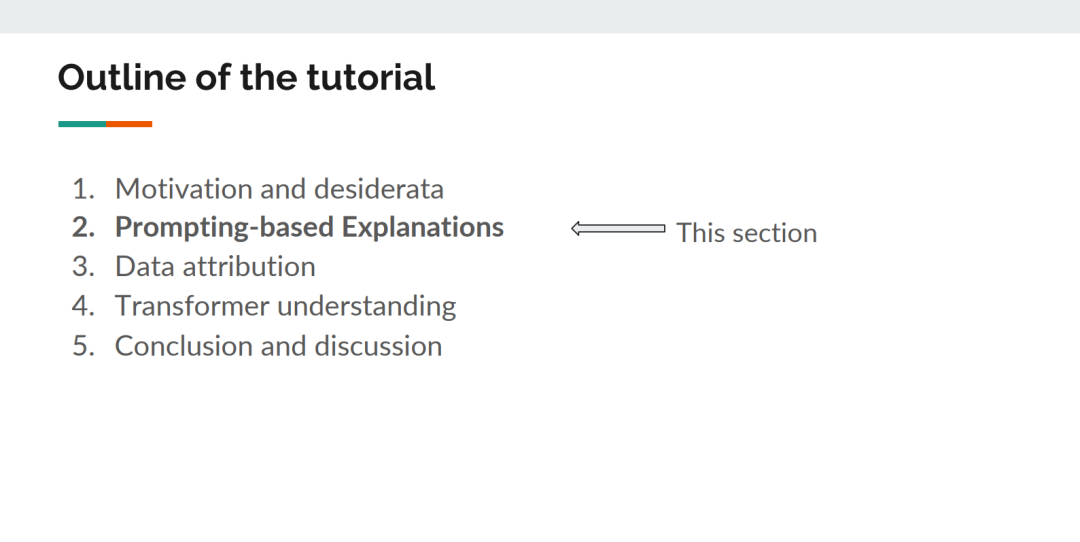The width and height of the screenshot is (1080, 542).
Task: Select 'Prompting-based Explanations' bold item
Action: 309,227
